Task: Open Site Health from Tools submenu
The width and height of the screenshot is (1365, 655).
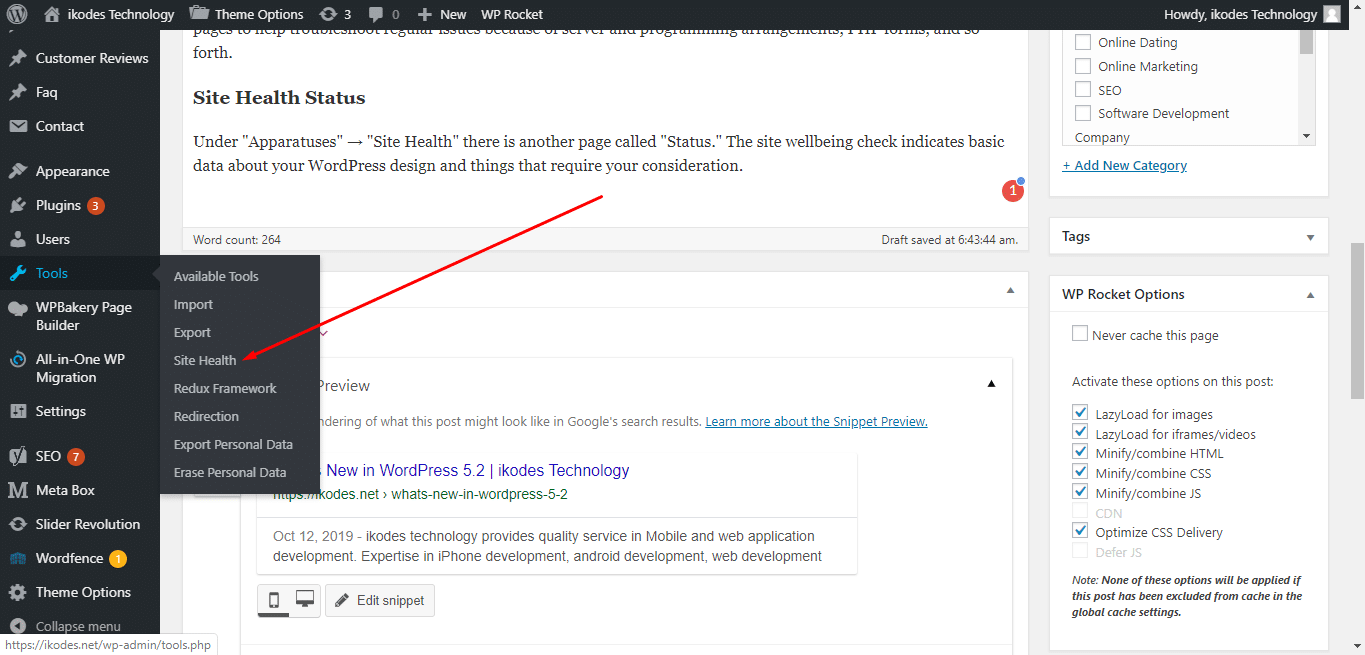Action: 205,360
